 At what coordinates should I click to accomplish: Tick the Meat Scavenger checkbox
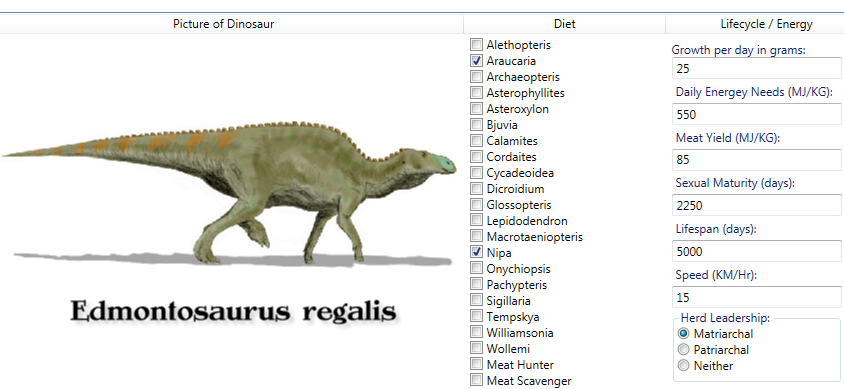point(476,380)
